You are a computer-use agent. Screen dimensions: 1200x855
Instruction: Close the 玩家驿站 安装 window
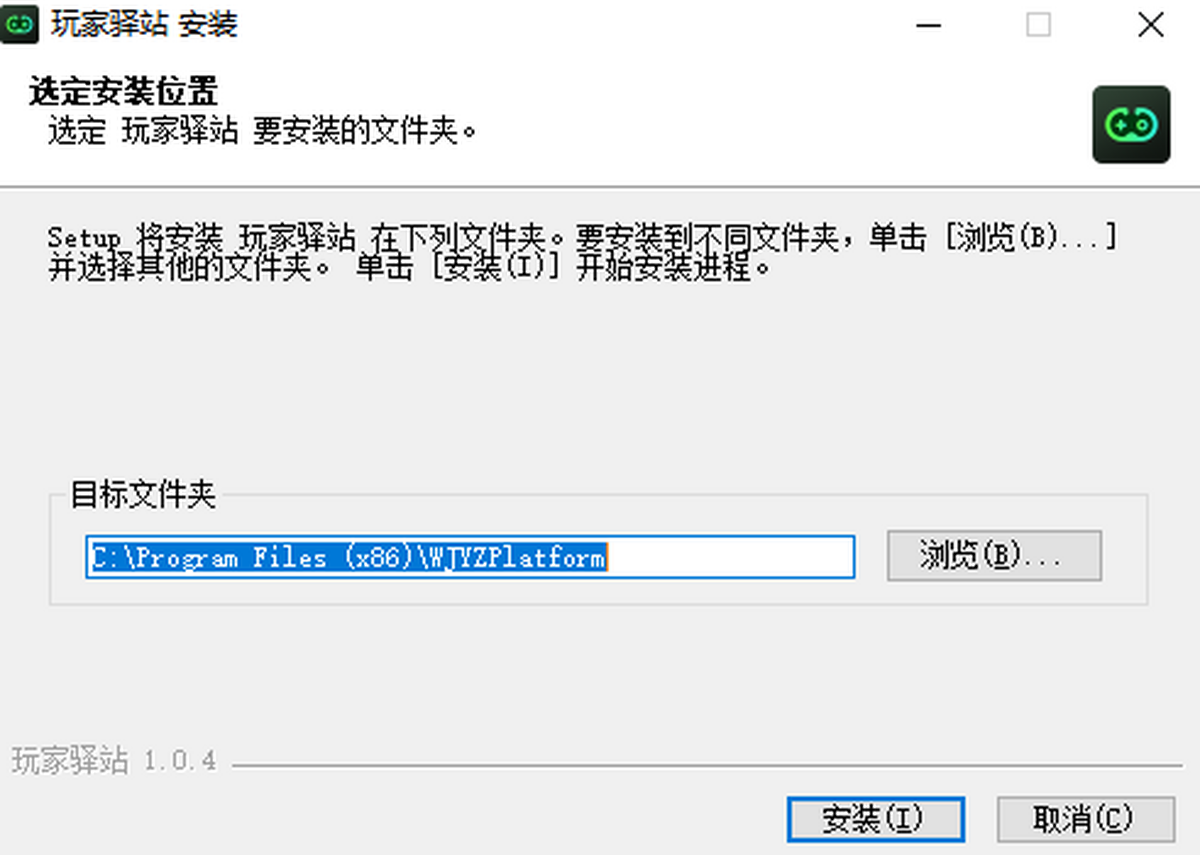pyautogui.click(x=1151, y=25)
